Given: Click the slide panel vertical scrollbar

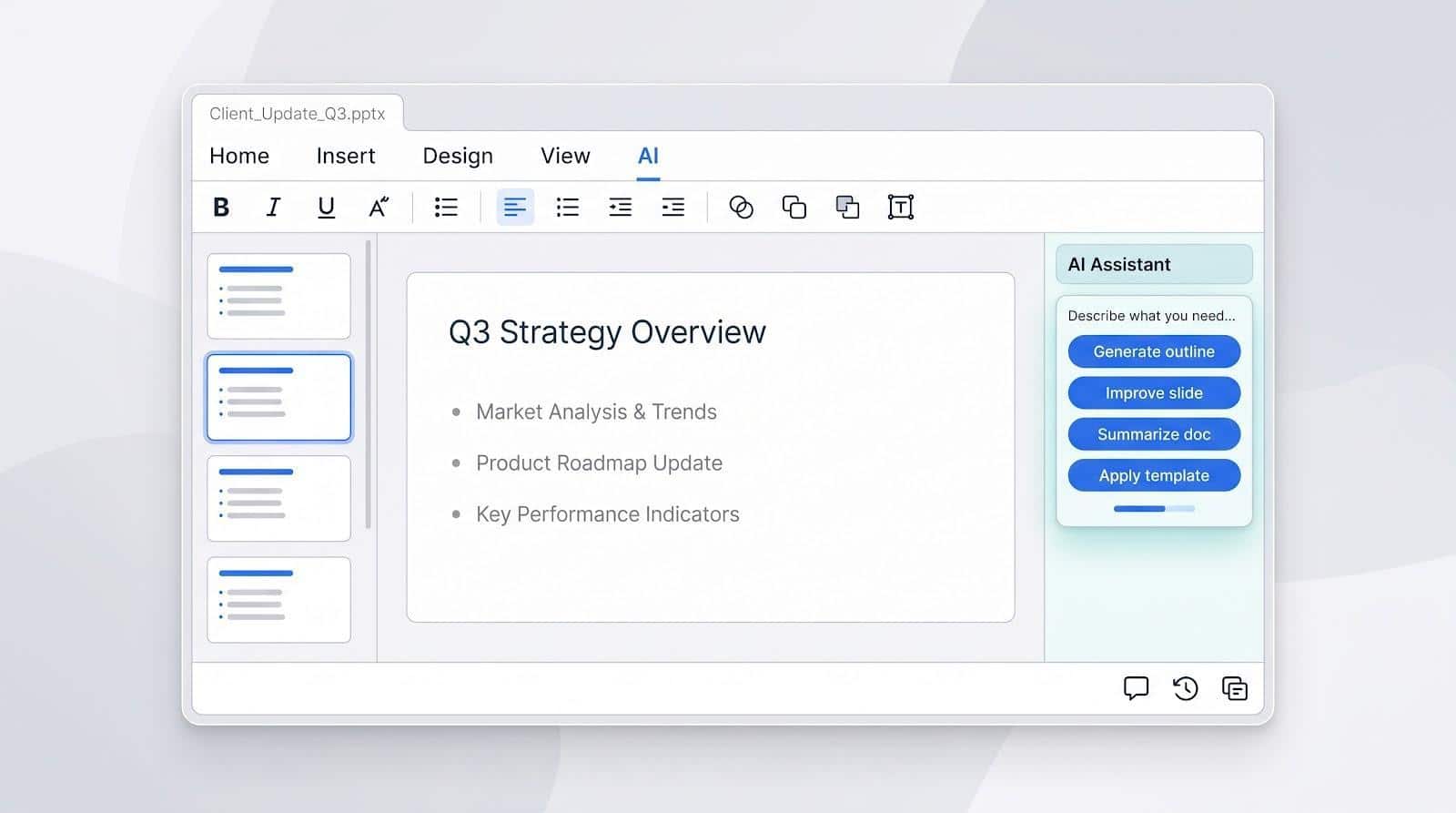Looking at the screenshot, I should [x=368, y=384].
